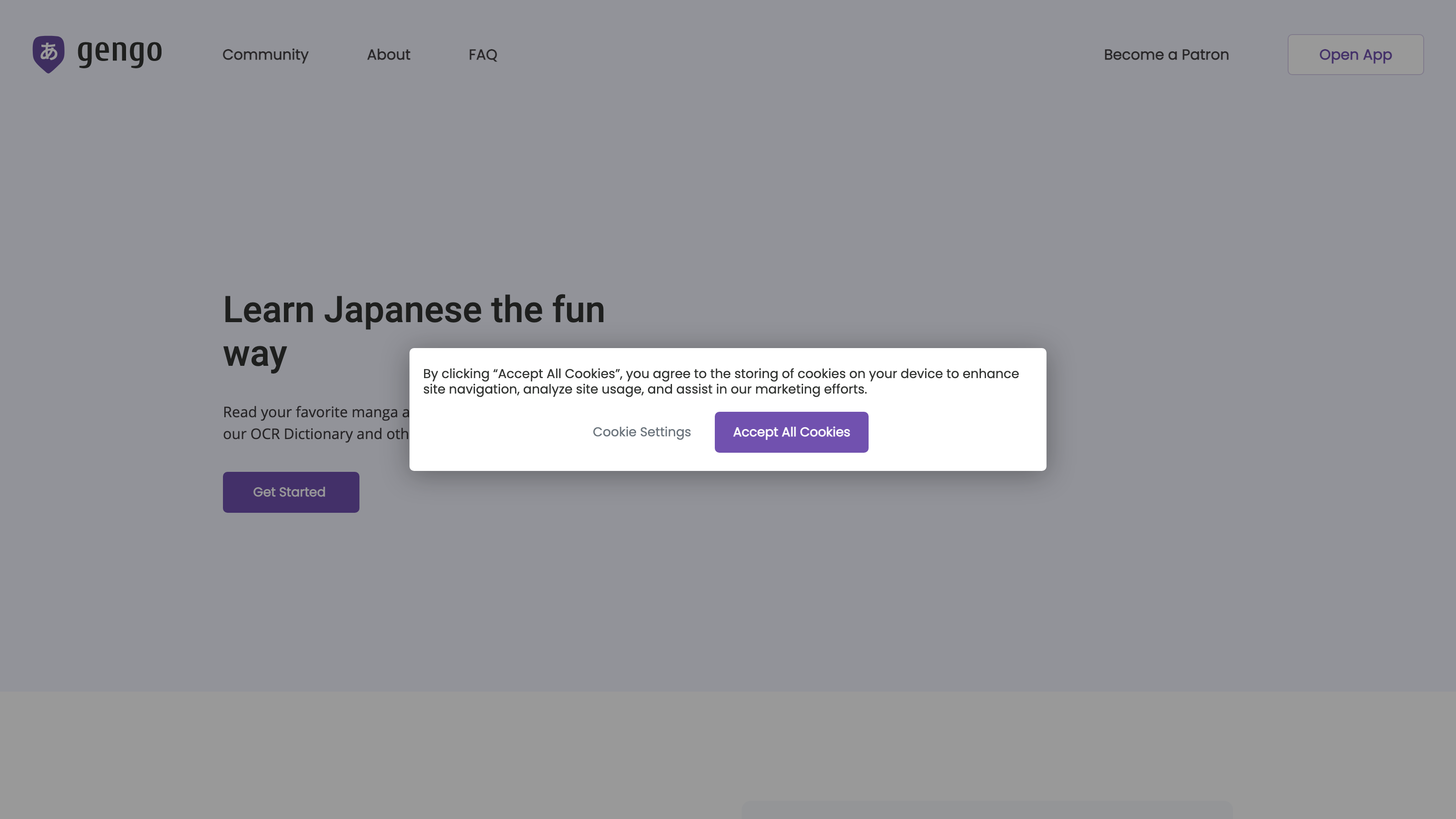Open Cookie Settings
Image resolution: width=1456 pixels, height=819 pixels.
[x=642, y=432]
